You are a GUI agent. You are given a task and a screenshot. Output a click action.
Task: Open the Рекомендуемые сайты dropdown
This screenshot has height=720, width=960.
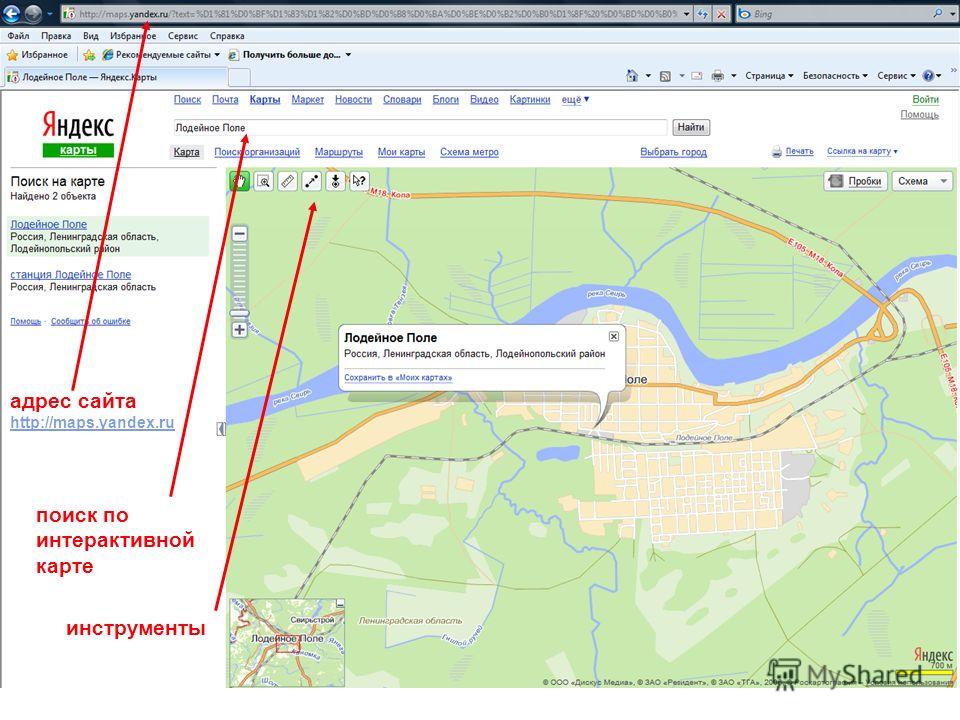161,55
